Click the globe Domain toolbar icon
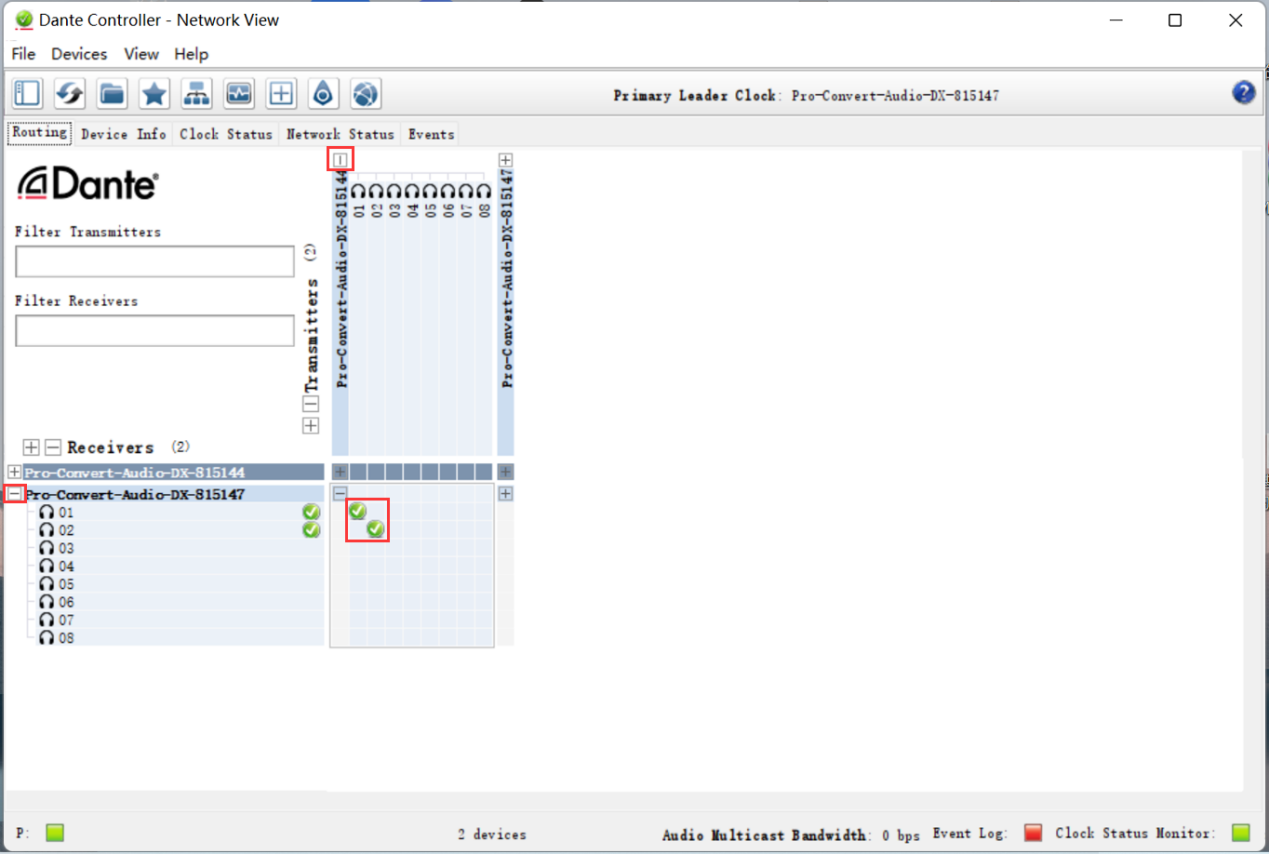Viewport: 1269px width, 854px height. click(366, 94)
